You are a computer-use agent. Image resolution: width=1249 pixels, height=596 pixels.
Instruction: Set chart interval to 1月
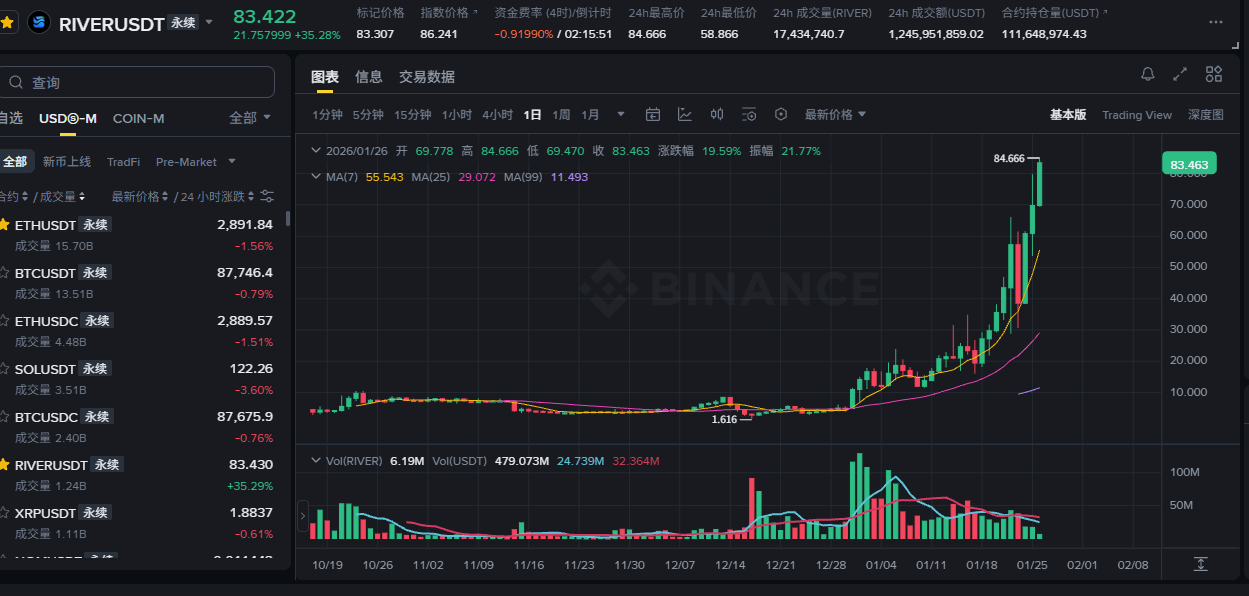591,114
